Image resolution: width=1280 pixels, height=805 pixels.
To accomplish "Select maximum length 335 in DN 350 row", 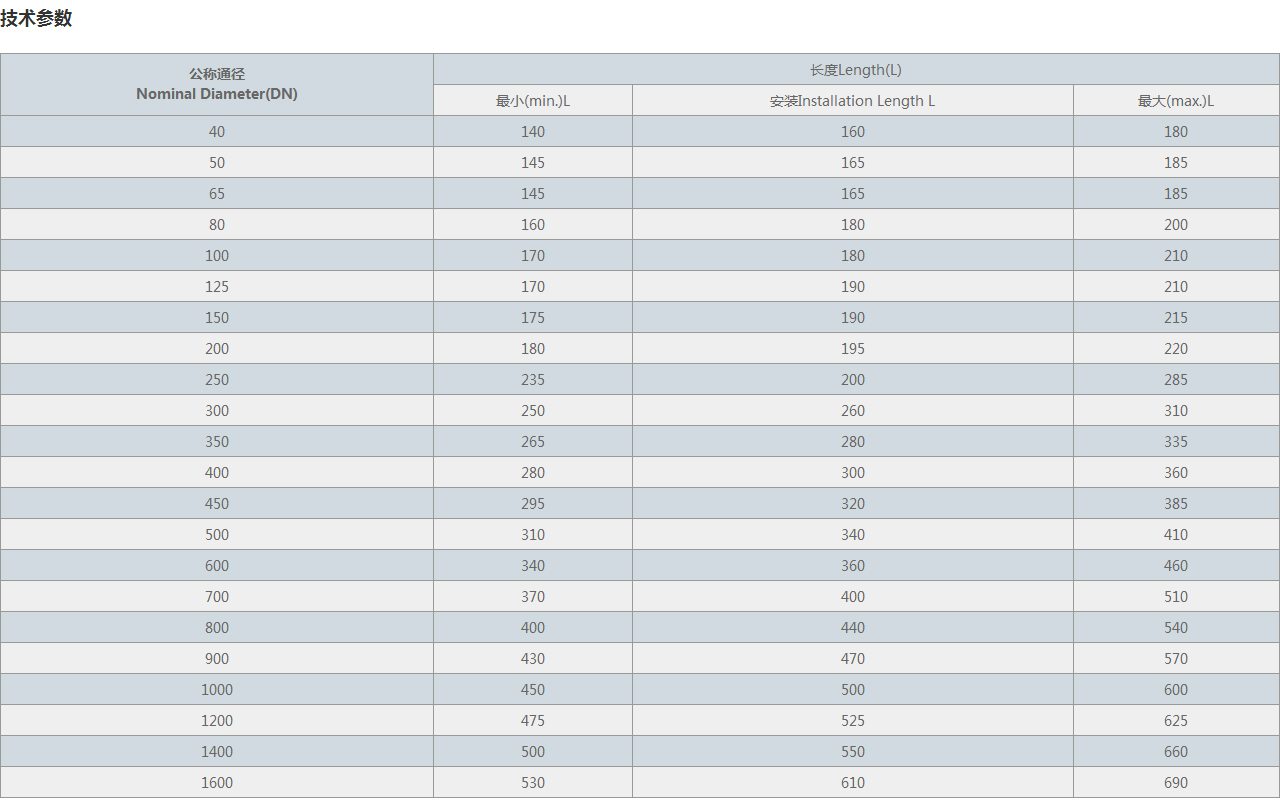I will coord(1176,442).
